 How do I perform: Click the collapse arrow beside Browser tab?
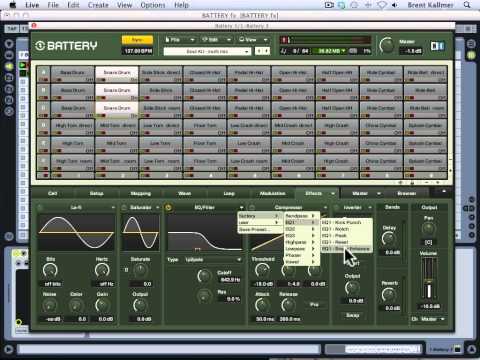click(444, 192)
